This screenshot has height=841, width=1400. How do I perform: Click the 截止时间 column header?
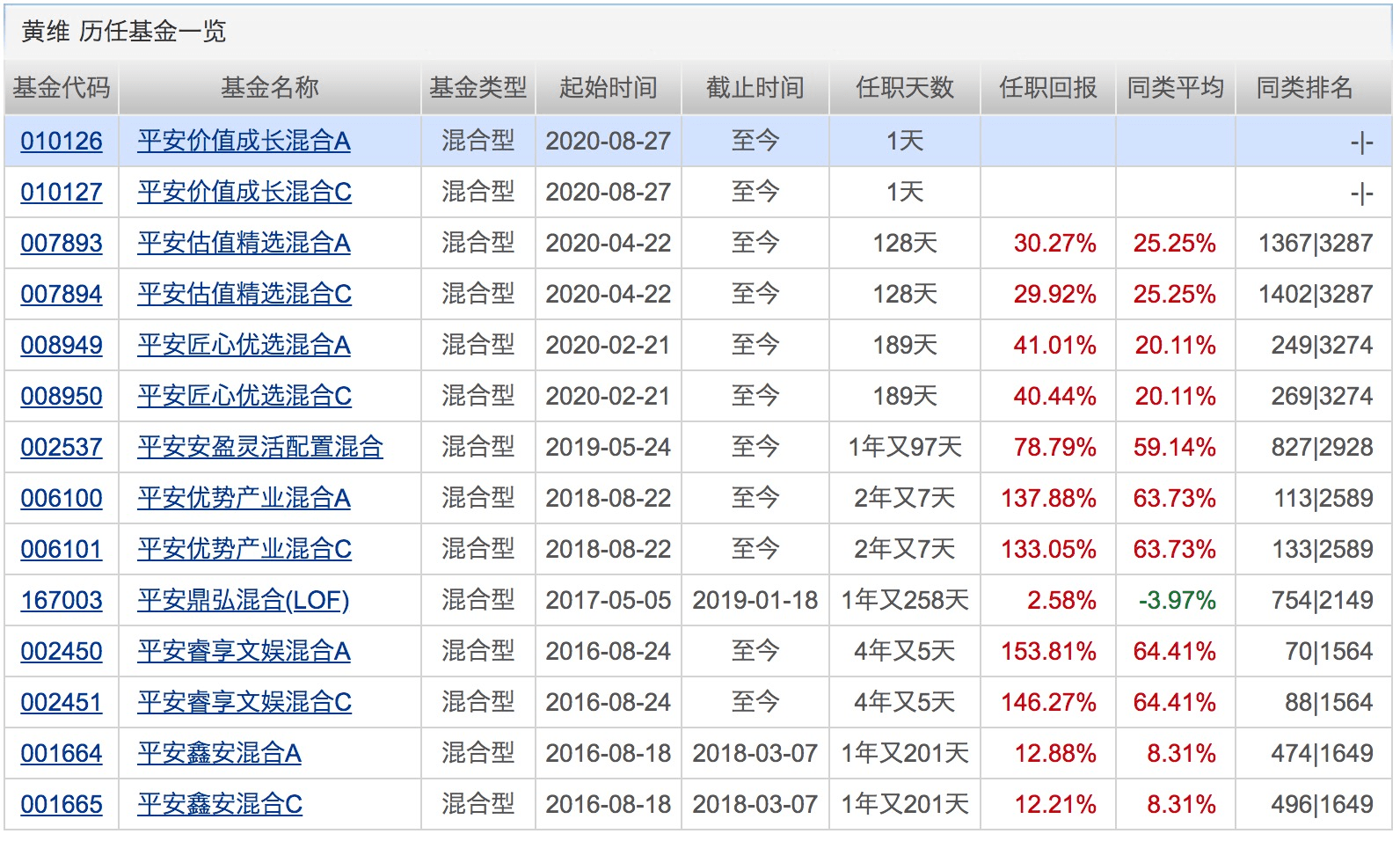755,87
